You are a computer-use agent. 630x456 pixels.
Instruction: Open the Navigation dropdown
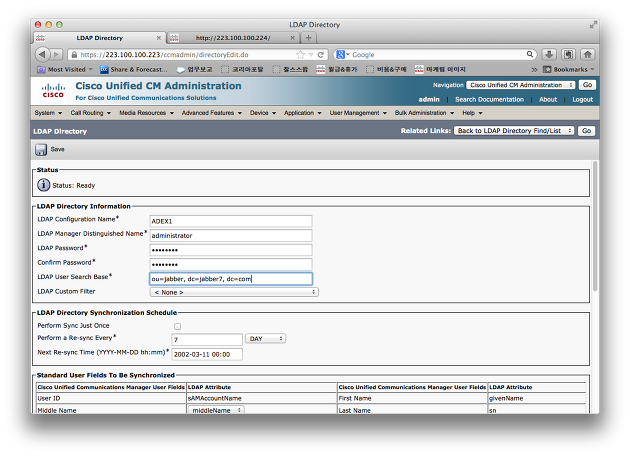pos(521,85)
